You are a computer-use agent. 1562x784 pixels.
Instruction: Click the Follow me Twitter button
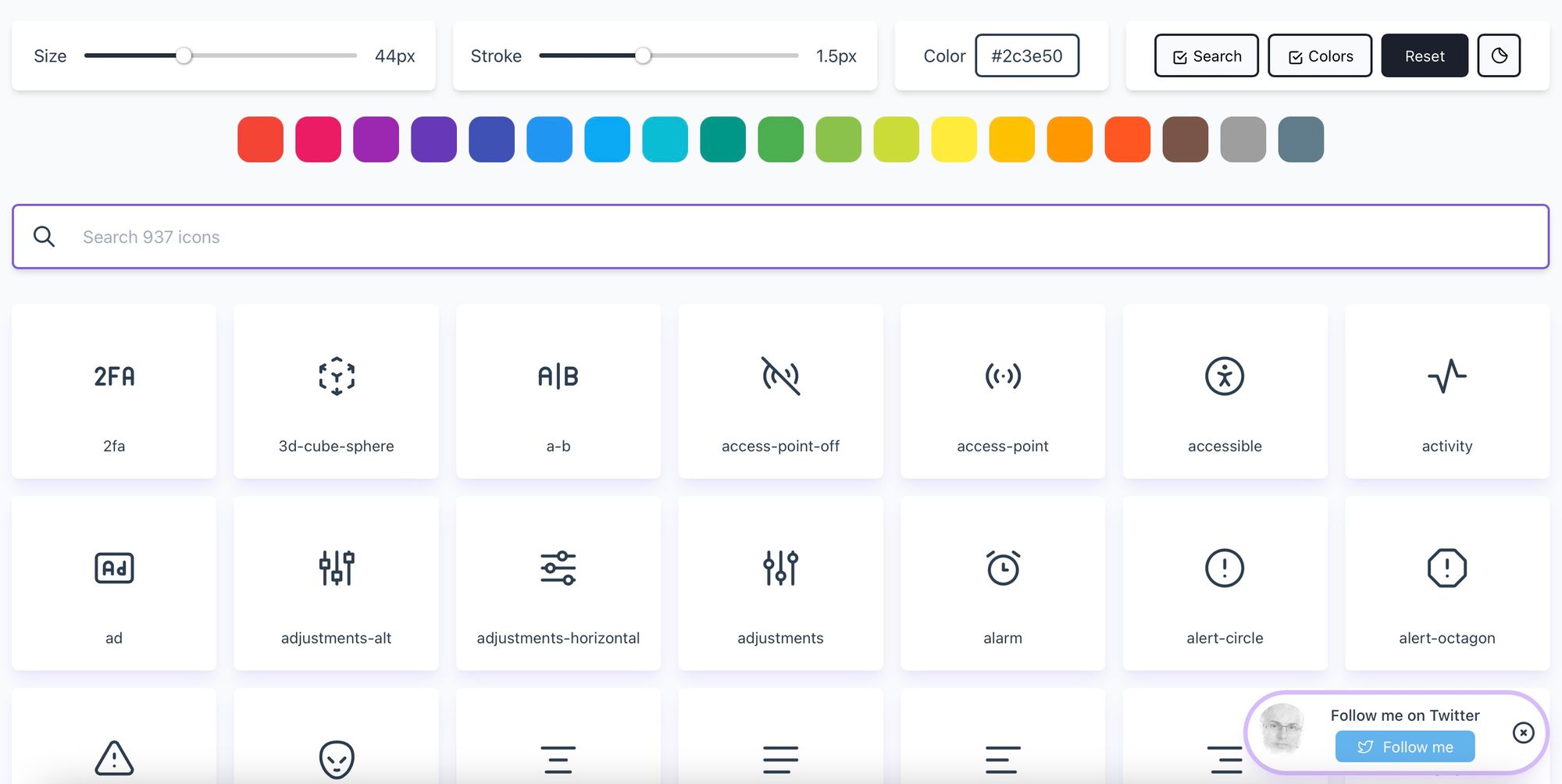1405,747
